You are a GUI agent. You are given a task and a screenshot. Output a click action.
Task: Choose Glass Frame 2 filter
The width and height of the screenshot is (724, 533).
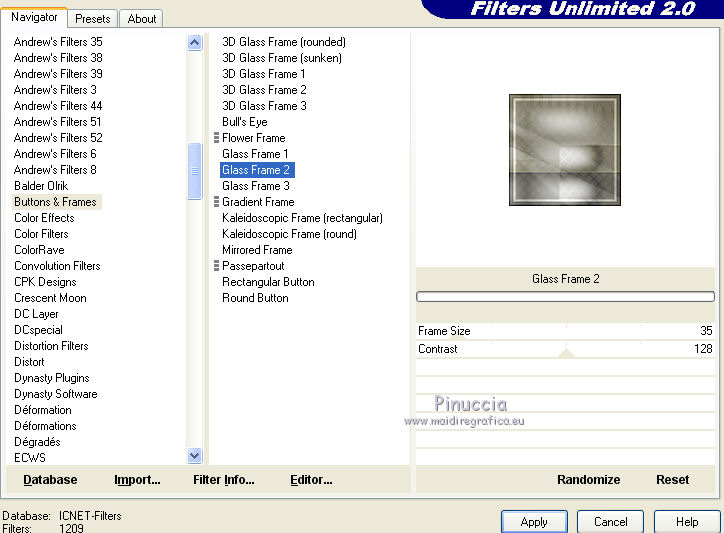pos(257,170)
